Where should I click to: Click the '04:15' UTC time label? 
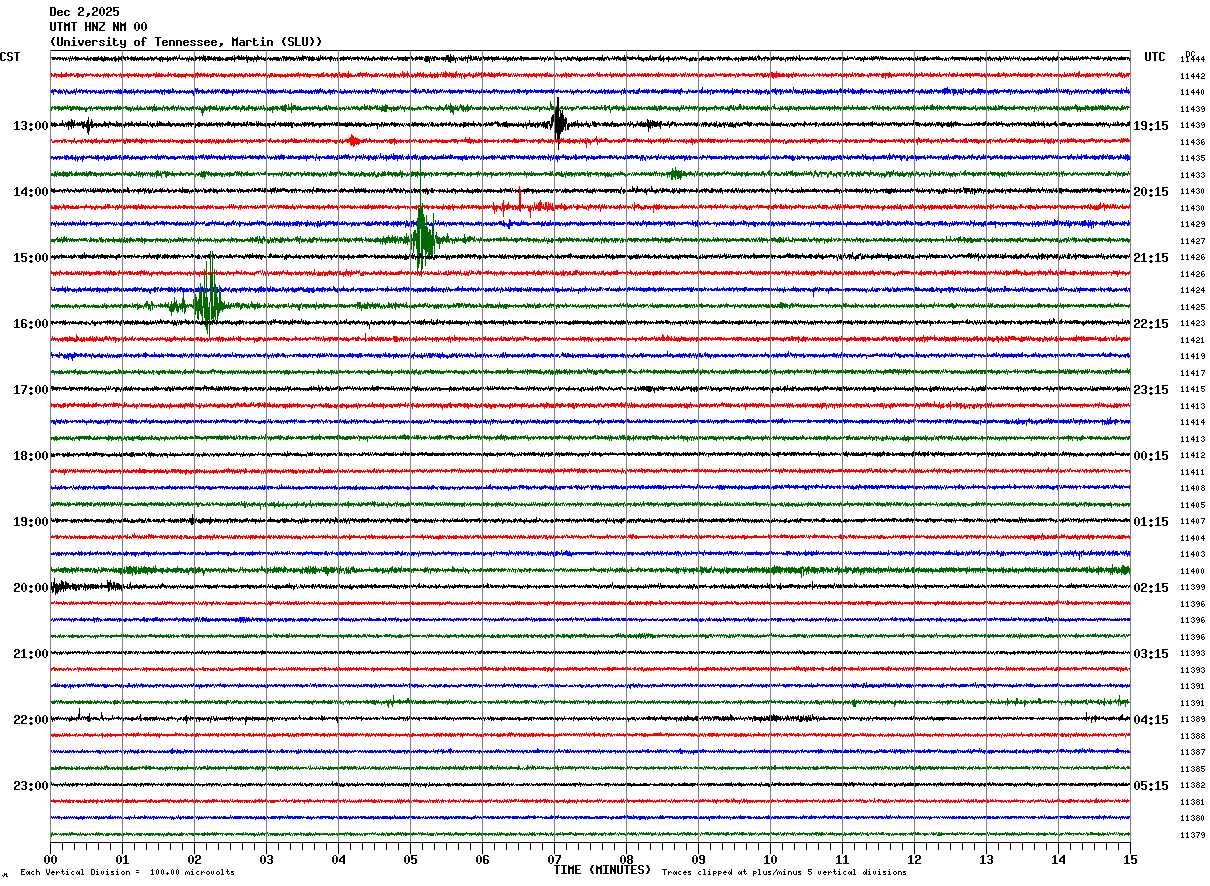tap(1151, 719)
